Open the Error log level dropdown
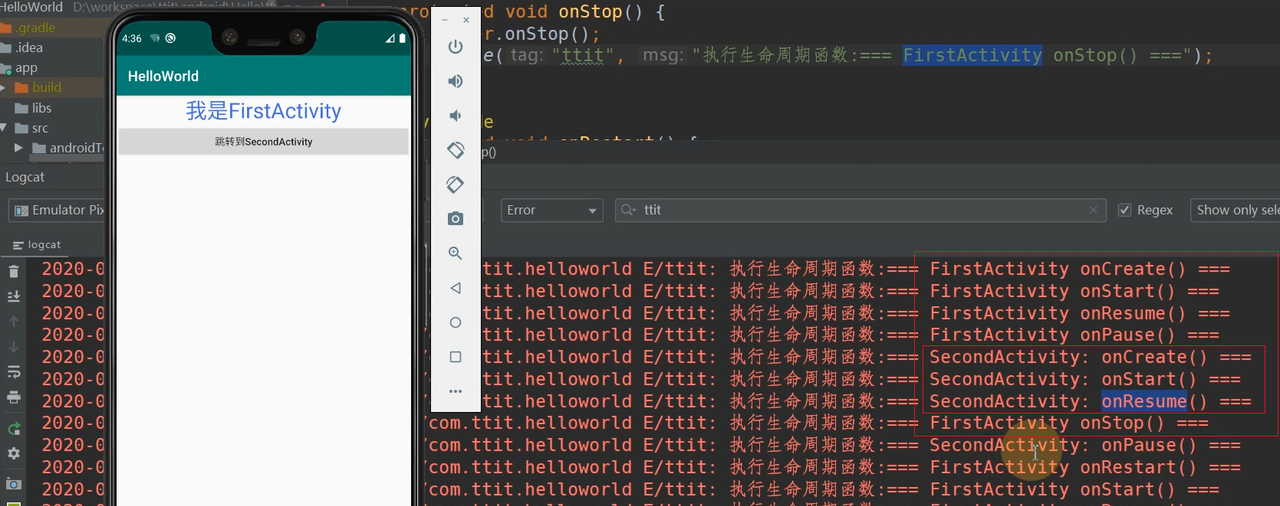This screenshot has width=1280, height=506. coord(551,210)
